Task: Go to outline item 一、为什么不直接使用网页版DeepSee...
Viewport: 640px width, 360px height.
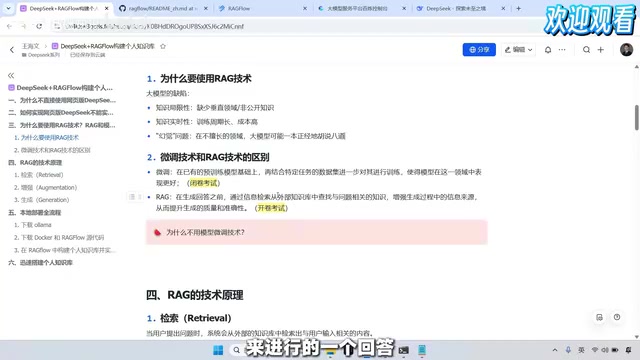Action: tap(62, 100)
